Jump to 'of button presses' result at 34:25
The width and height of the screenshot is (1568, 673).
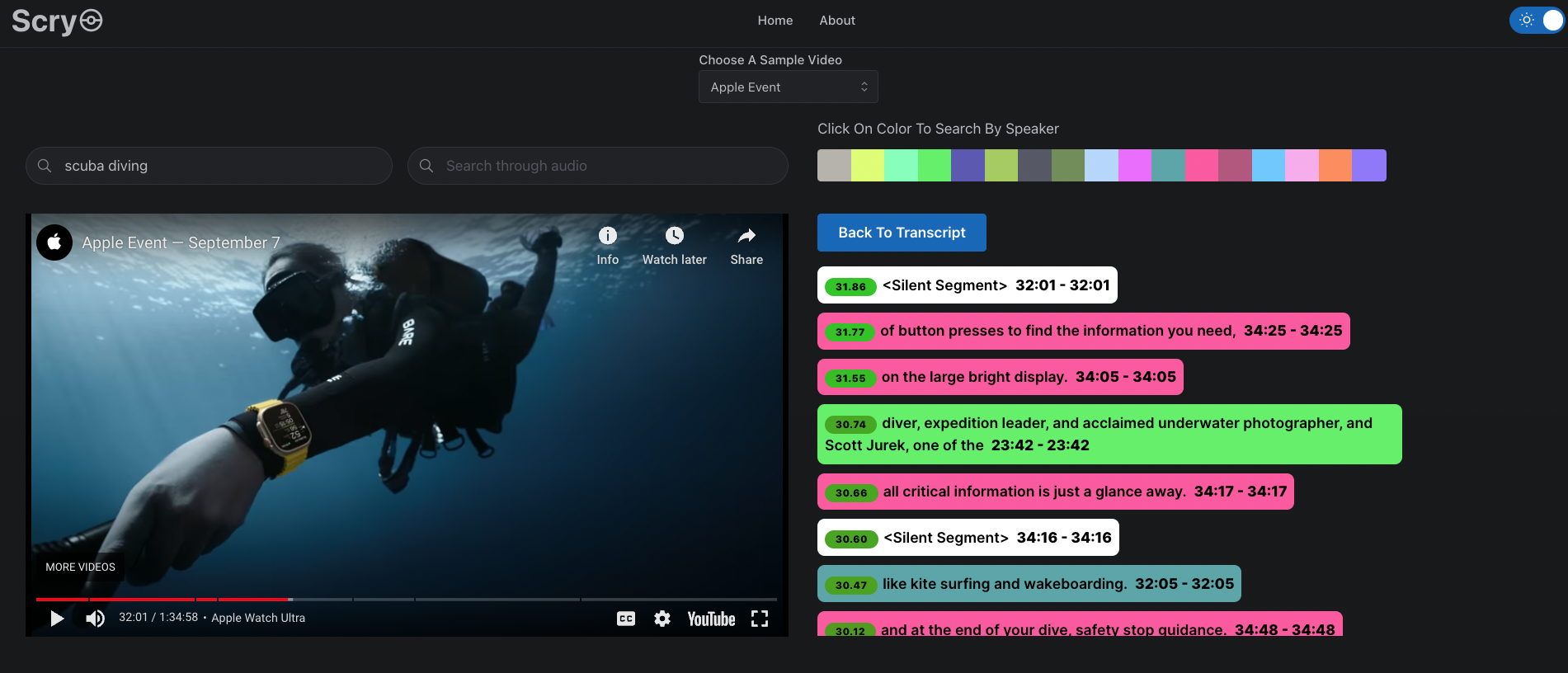(x=1084, y=331)
